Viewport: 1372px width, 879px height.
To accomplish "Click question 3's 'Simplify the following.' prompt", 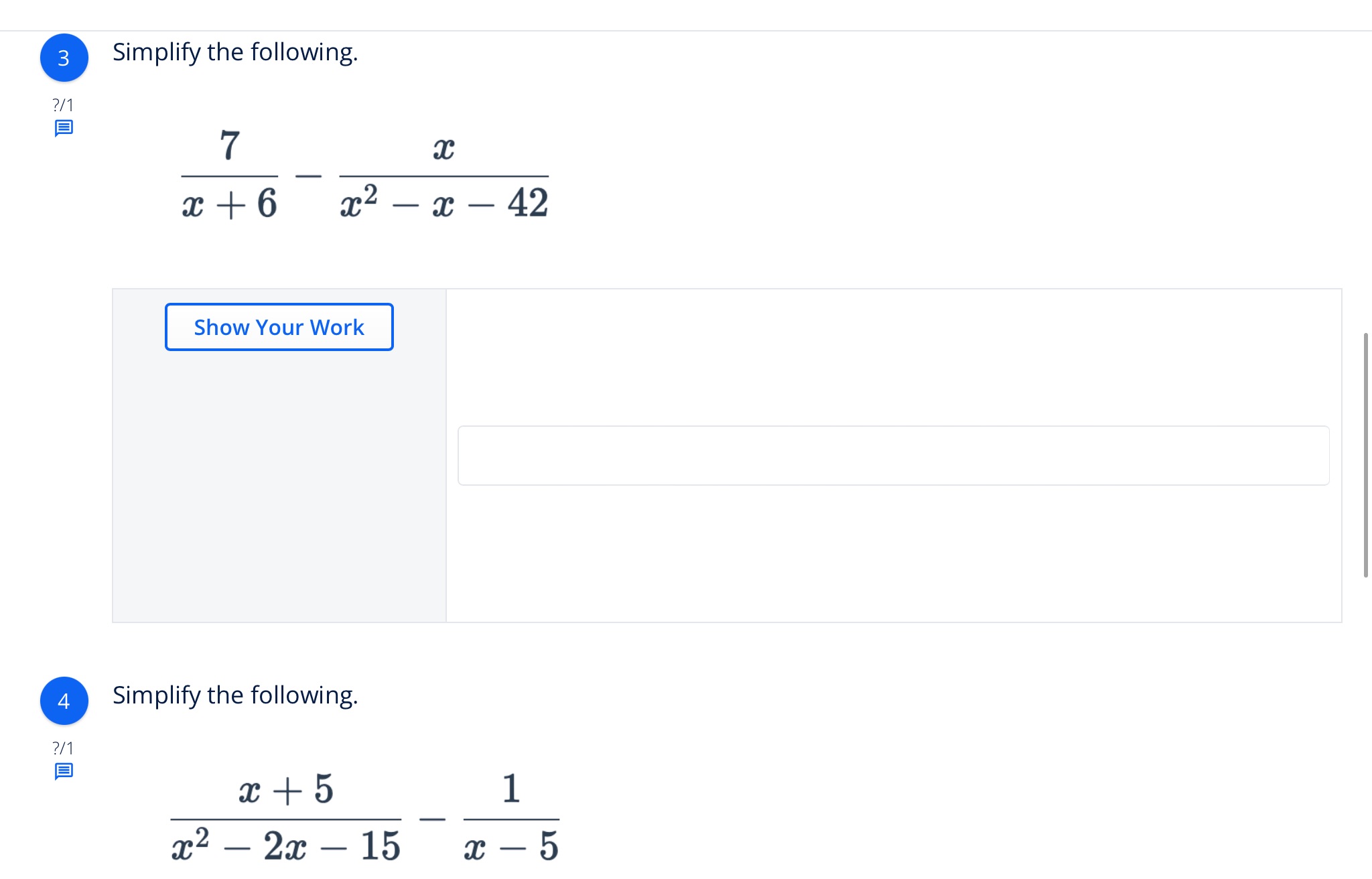I will [x=235, y=52].
